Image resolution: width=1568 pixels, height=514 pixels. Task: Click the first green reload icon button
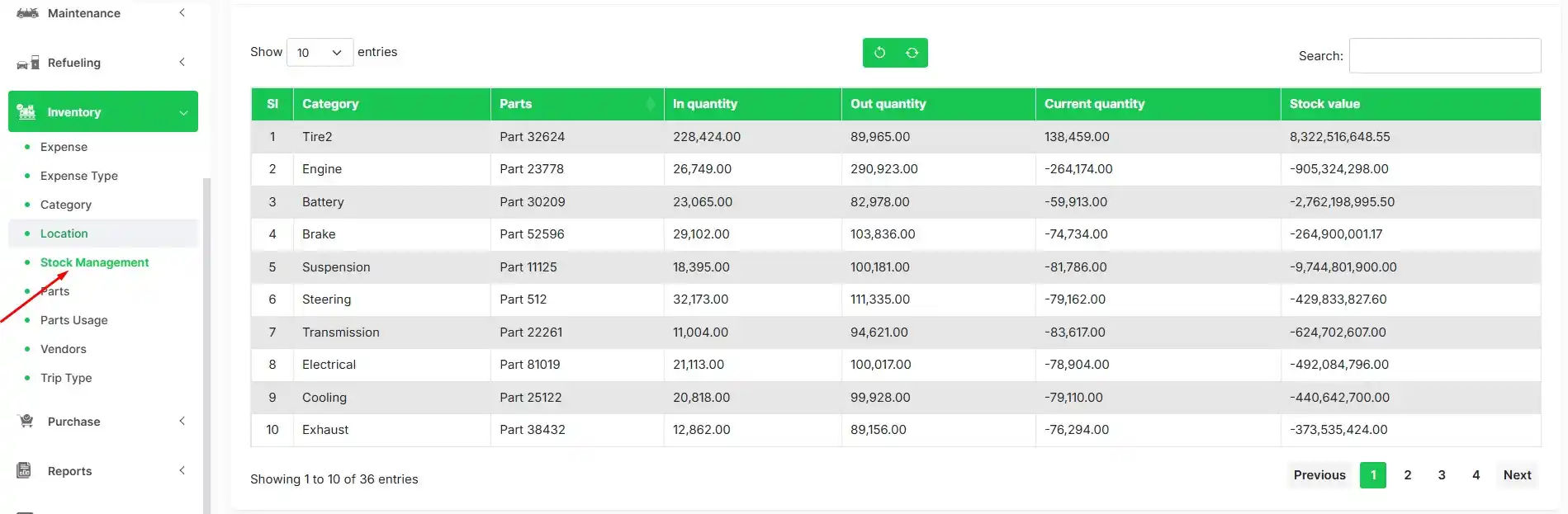point(879,53)
